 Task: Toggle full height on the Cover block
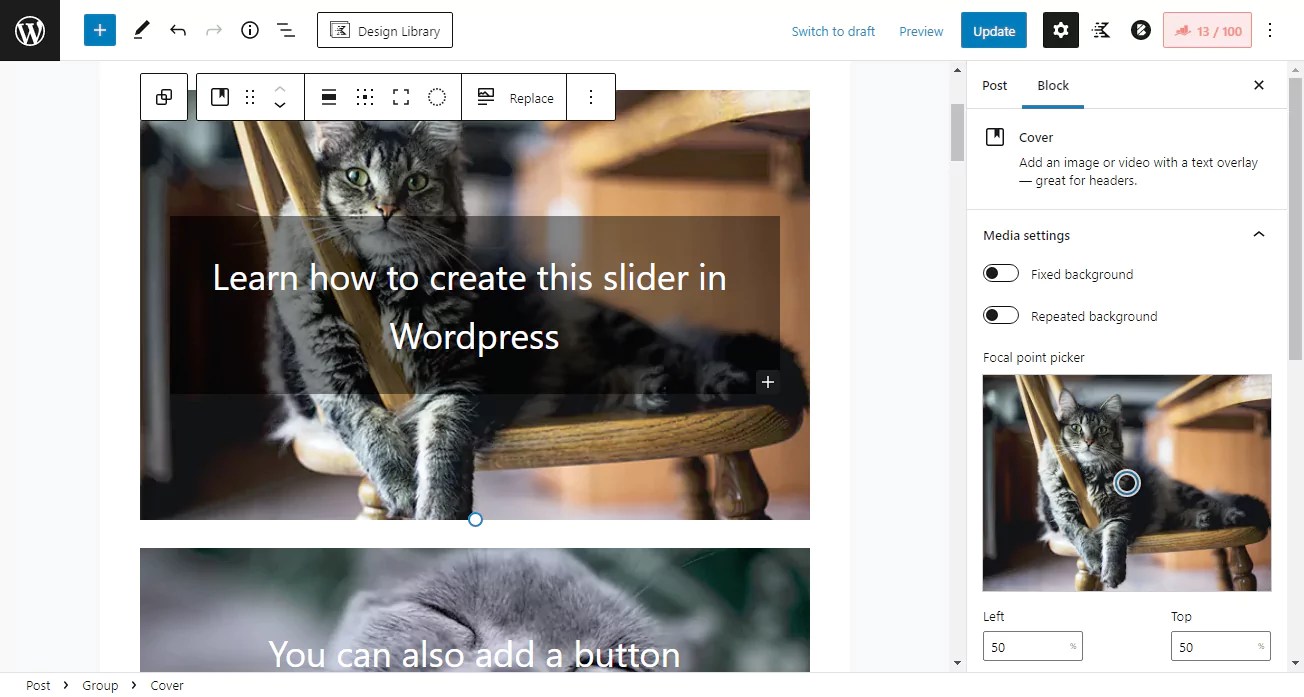[401, 97]
